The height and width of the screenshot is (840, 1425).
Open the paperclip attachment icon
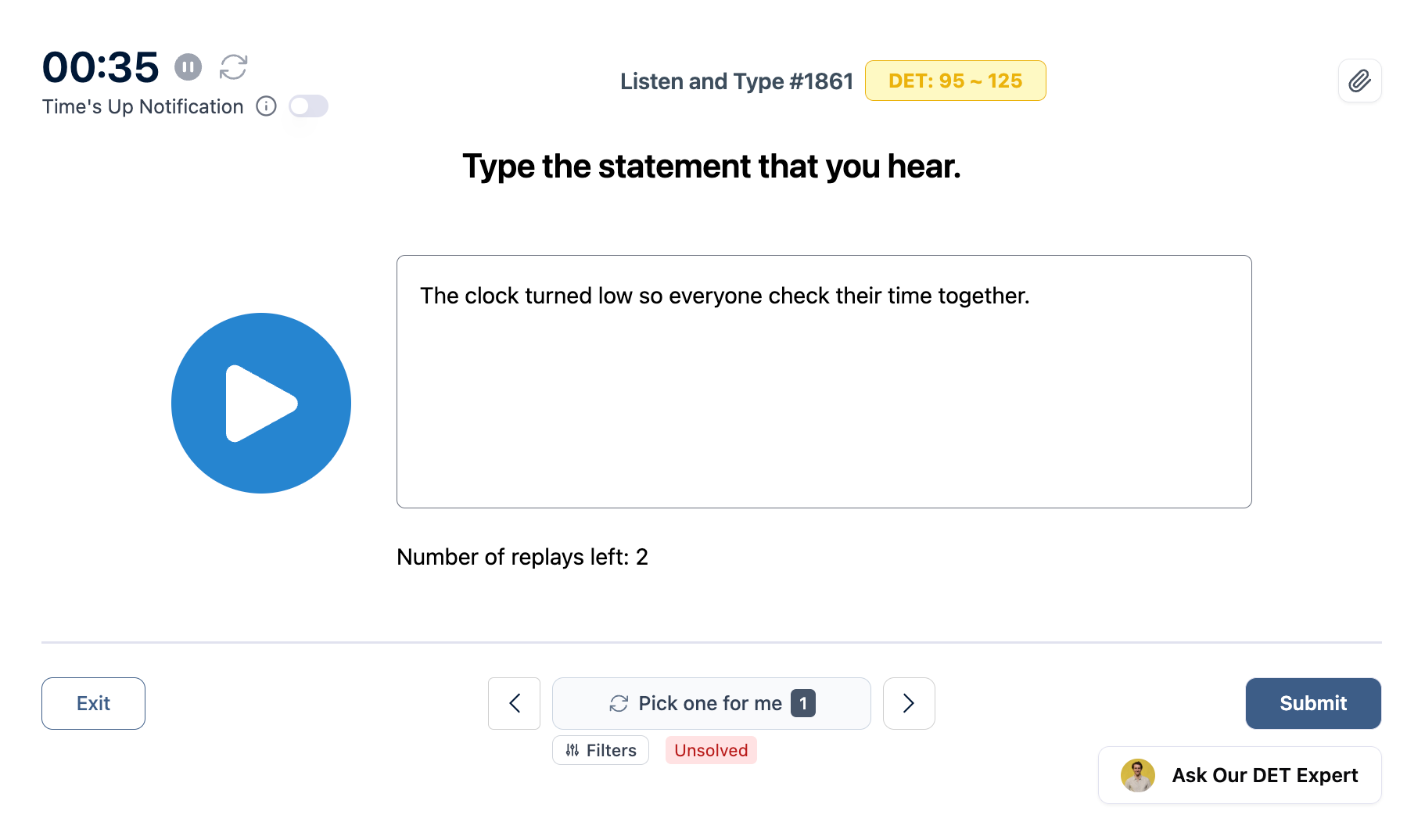coord(1359,81)
